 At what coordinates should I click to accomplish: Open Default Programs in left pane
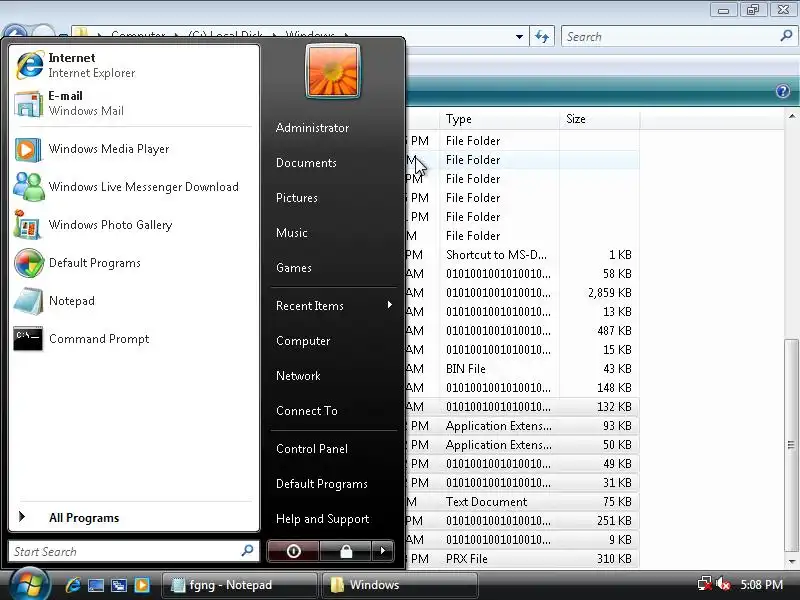click(134, 263)
